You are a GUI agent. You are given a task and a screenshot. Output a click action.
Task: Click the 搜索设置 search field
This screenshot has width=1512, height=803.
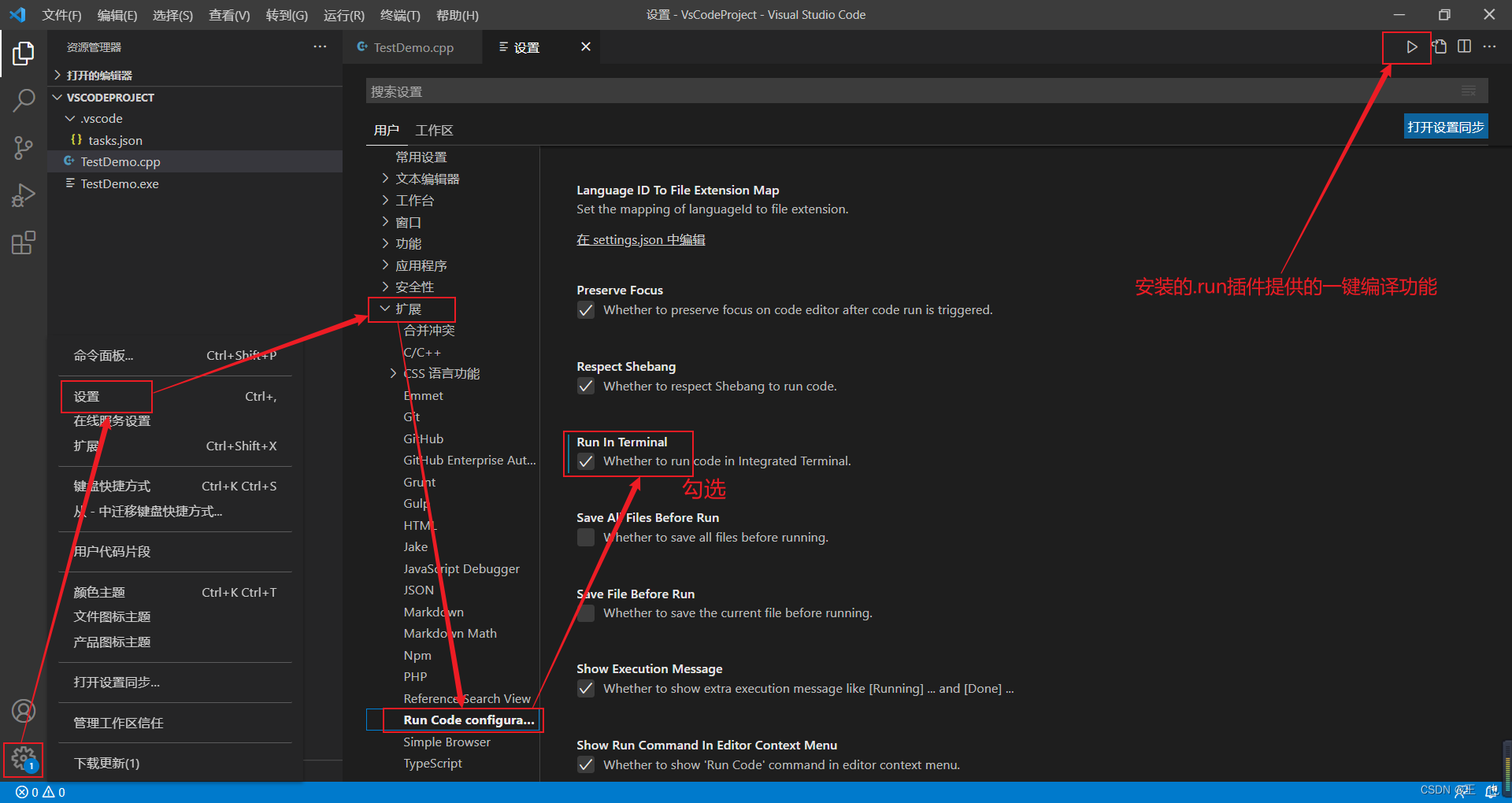[x=927, y=91]
